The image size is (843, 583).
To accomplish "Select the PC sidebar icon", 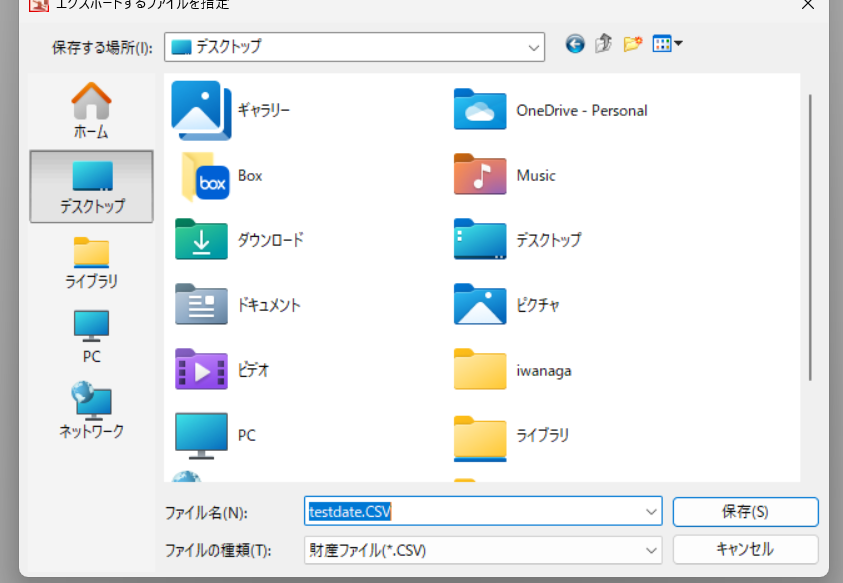I will [x=90, y=335].
